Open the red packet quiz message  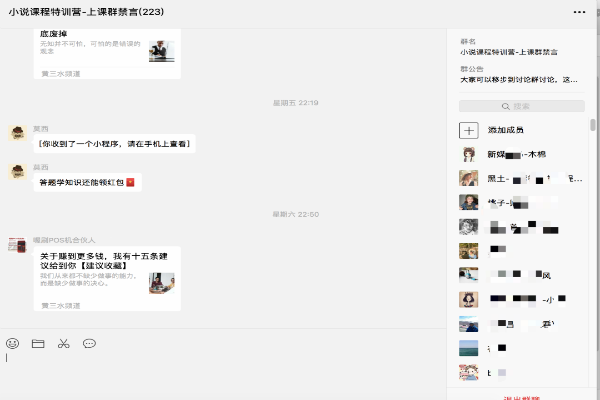[87, 182]
